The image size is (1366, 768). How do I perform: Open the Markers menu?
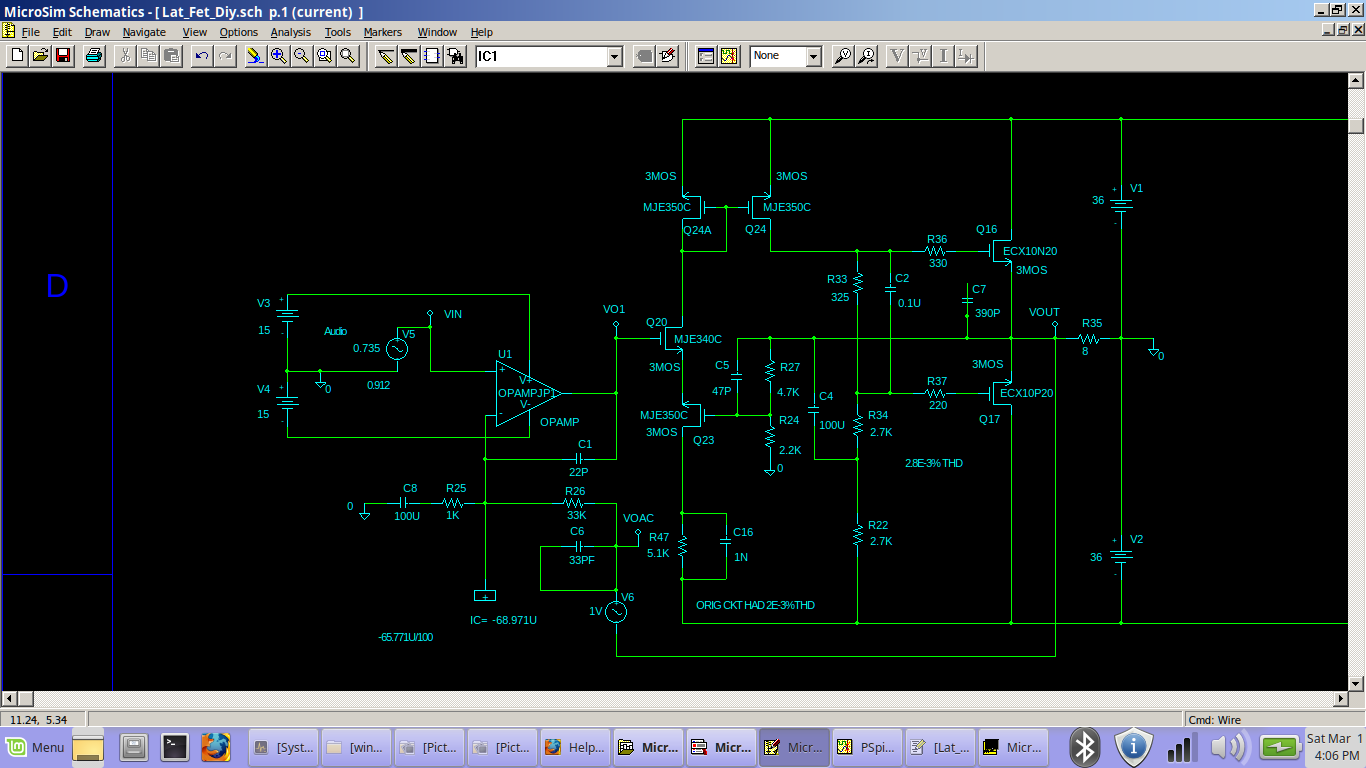[x=382, y=32]
